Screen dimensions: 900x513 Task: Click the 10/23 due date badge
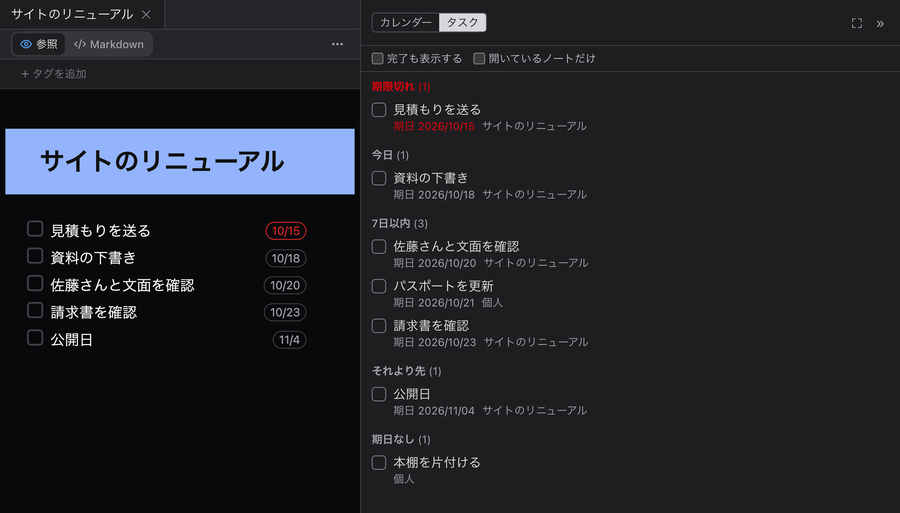285,312
